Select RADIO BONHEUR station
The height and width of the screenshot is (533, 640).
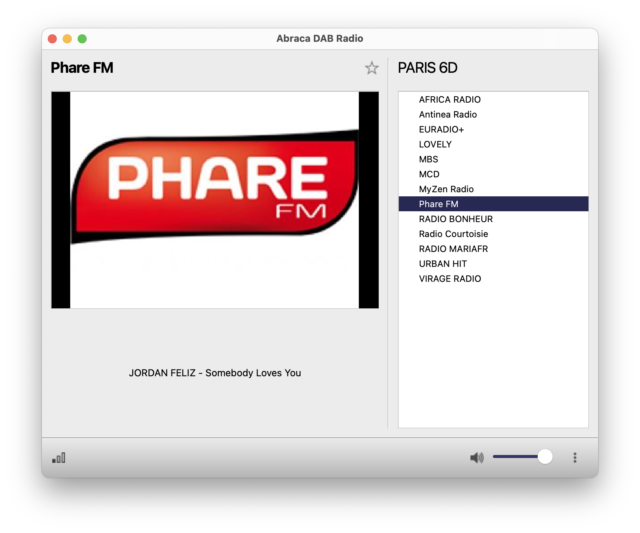click(493, 219)
